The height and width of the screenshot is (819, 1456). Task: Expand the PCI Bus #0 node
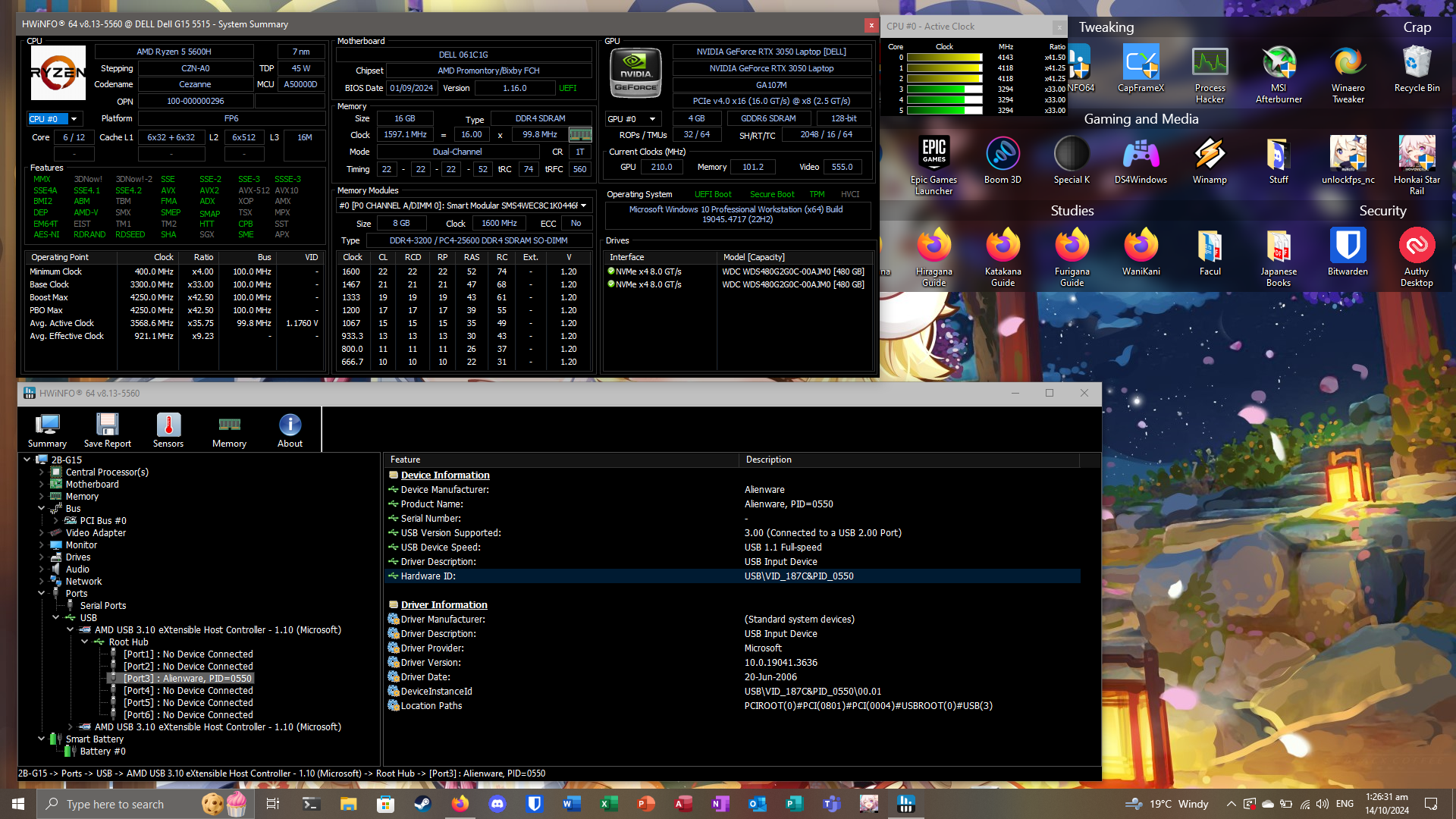[x=56, y=520]
